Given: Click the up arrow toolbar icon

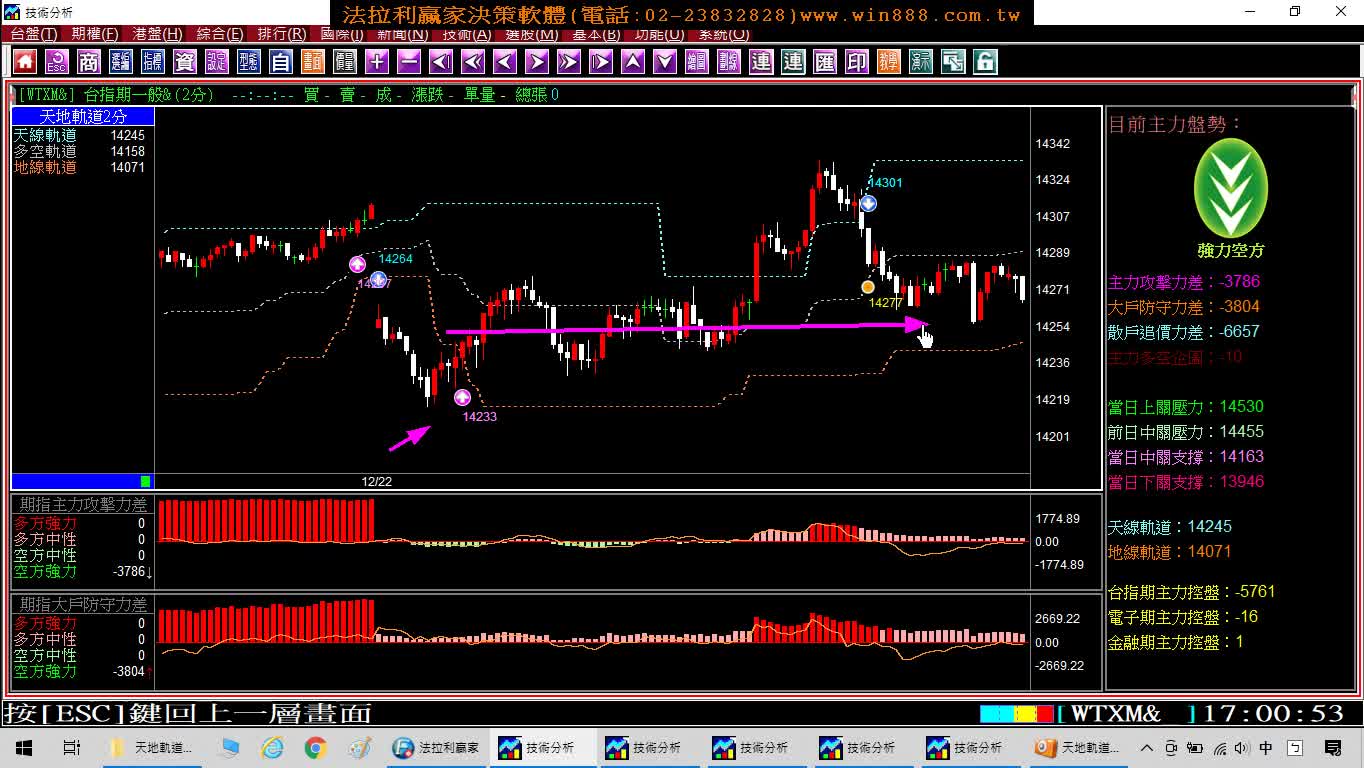Looking at the screenshot, I should click(633, 62).
